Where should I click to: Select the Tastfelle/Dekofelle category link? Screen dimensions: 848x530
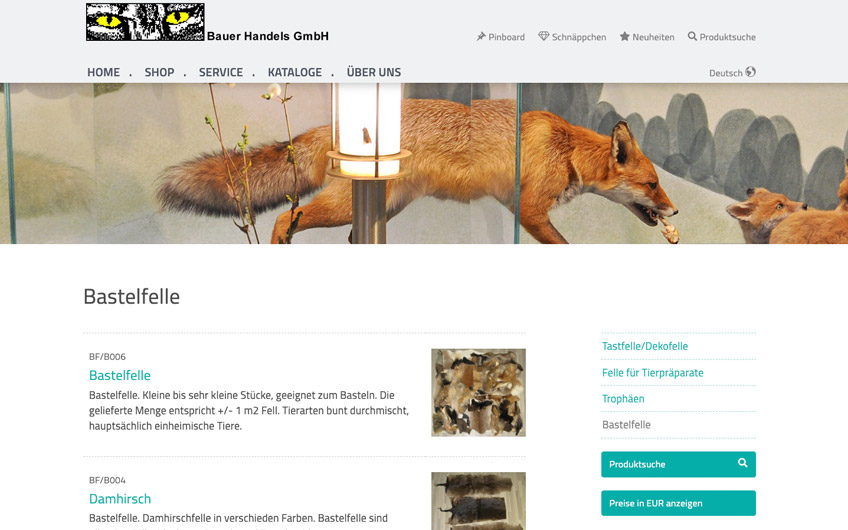(645, 346)
